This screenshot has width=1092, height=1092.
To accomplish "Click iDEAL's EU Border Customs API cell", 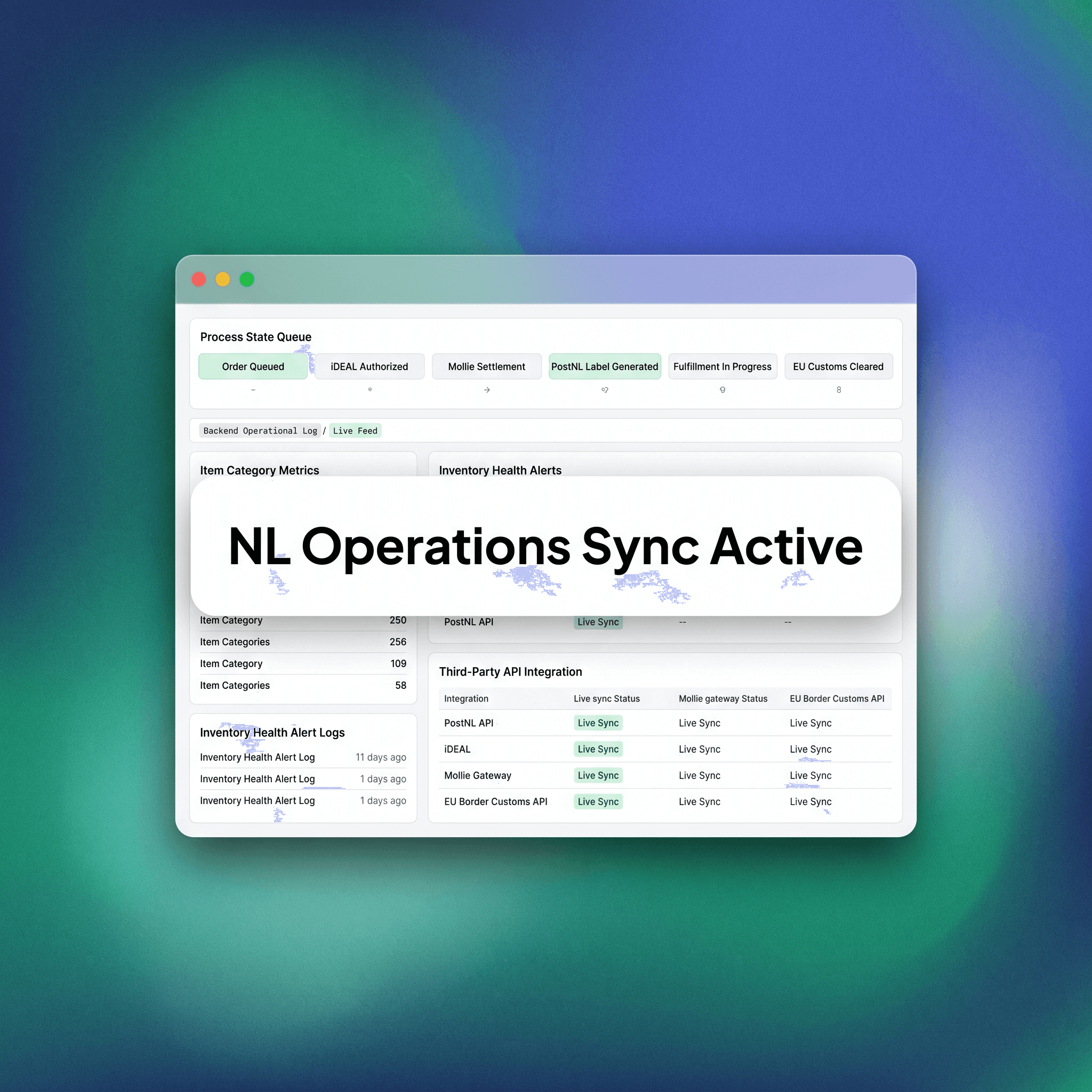I will (810, 749).
